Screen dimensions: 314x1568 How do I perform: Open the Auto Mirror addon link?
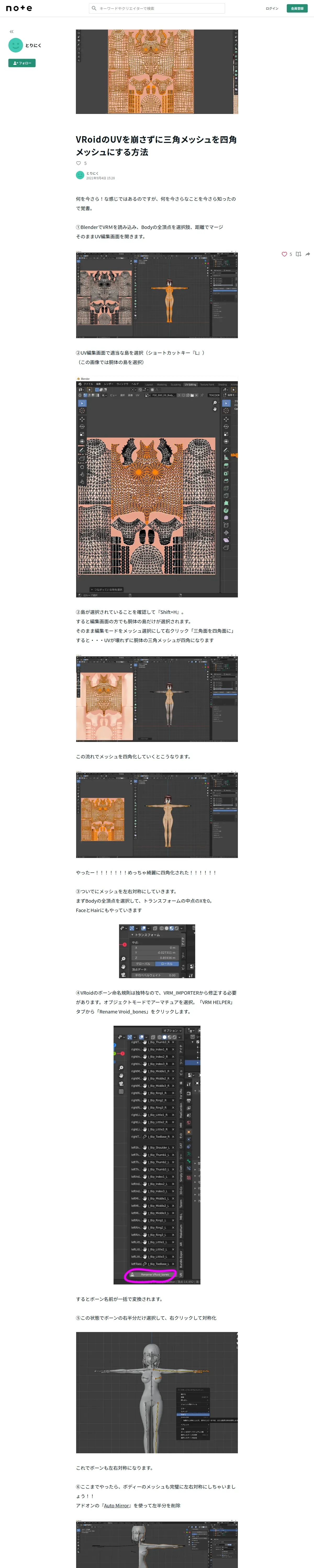116,1506
